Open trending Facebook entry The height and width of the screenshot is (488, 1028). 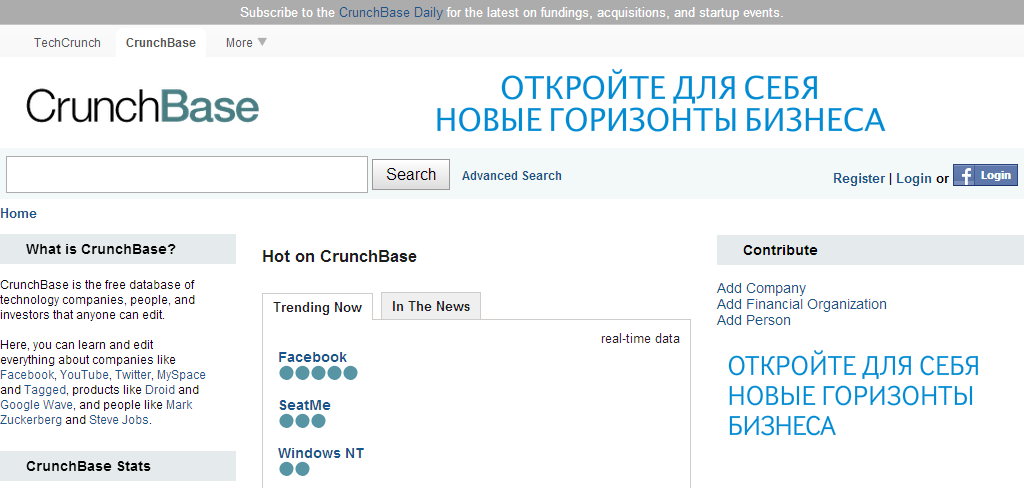pyautogui.click(x=313, y=357)
